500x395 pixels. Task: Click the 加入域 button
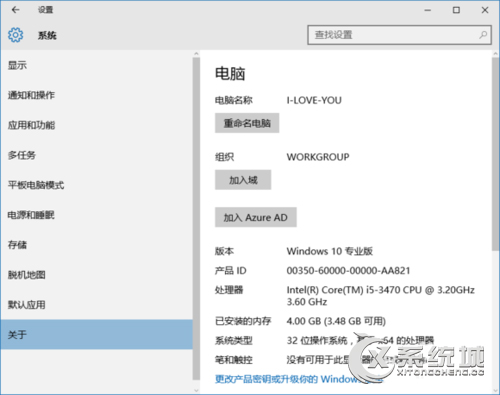pyautogui.click(x=243, y=180)
